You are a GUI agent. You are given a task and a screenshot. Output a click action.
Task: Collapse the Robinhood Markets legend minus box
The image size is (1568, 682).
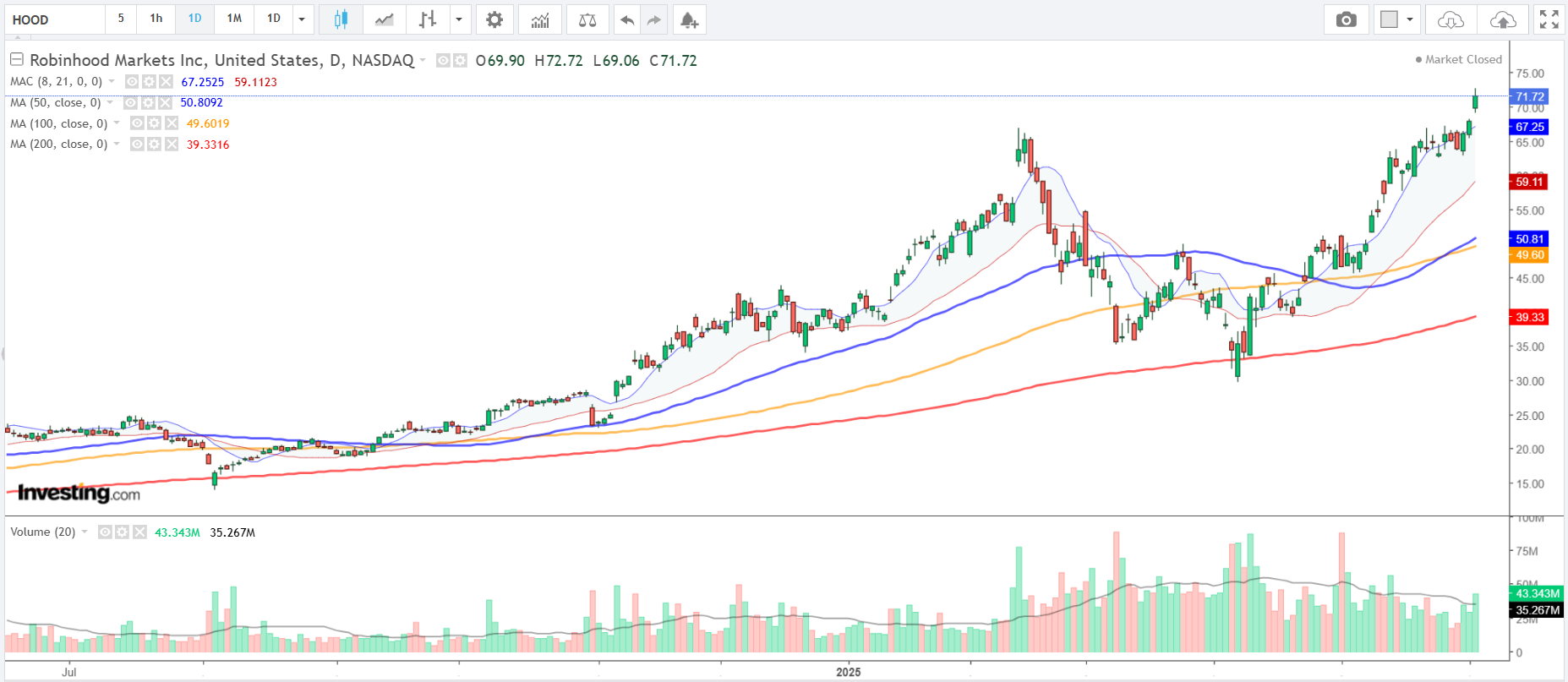(17, 60)
